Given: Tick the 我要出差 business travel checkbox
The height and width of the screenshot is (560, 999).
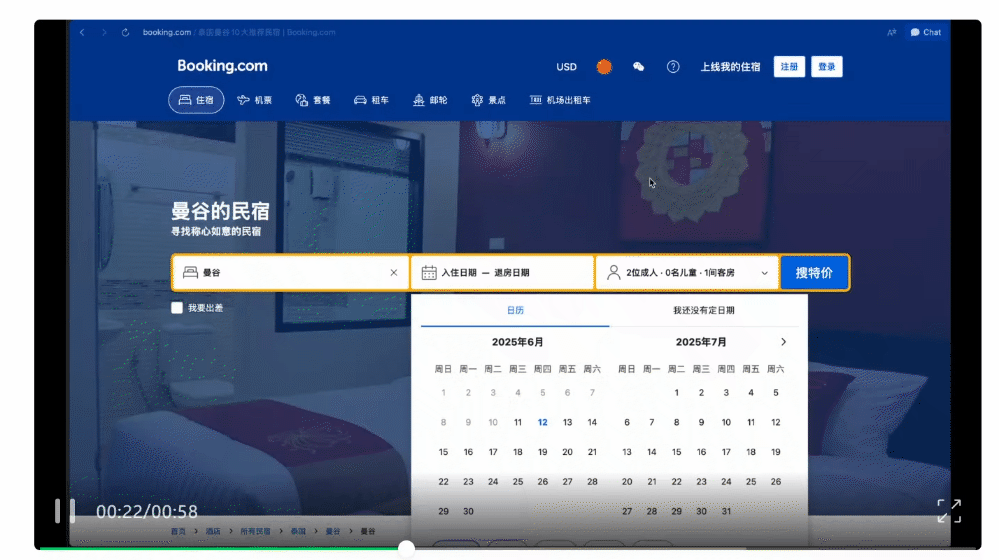Looking at the screenshot, I should click(x=177, y=308).
